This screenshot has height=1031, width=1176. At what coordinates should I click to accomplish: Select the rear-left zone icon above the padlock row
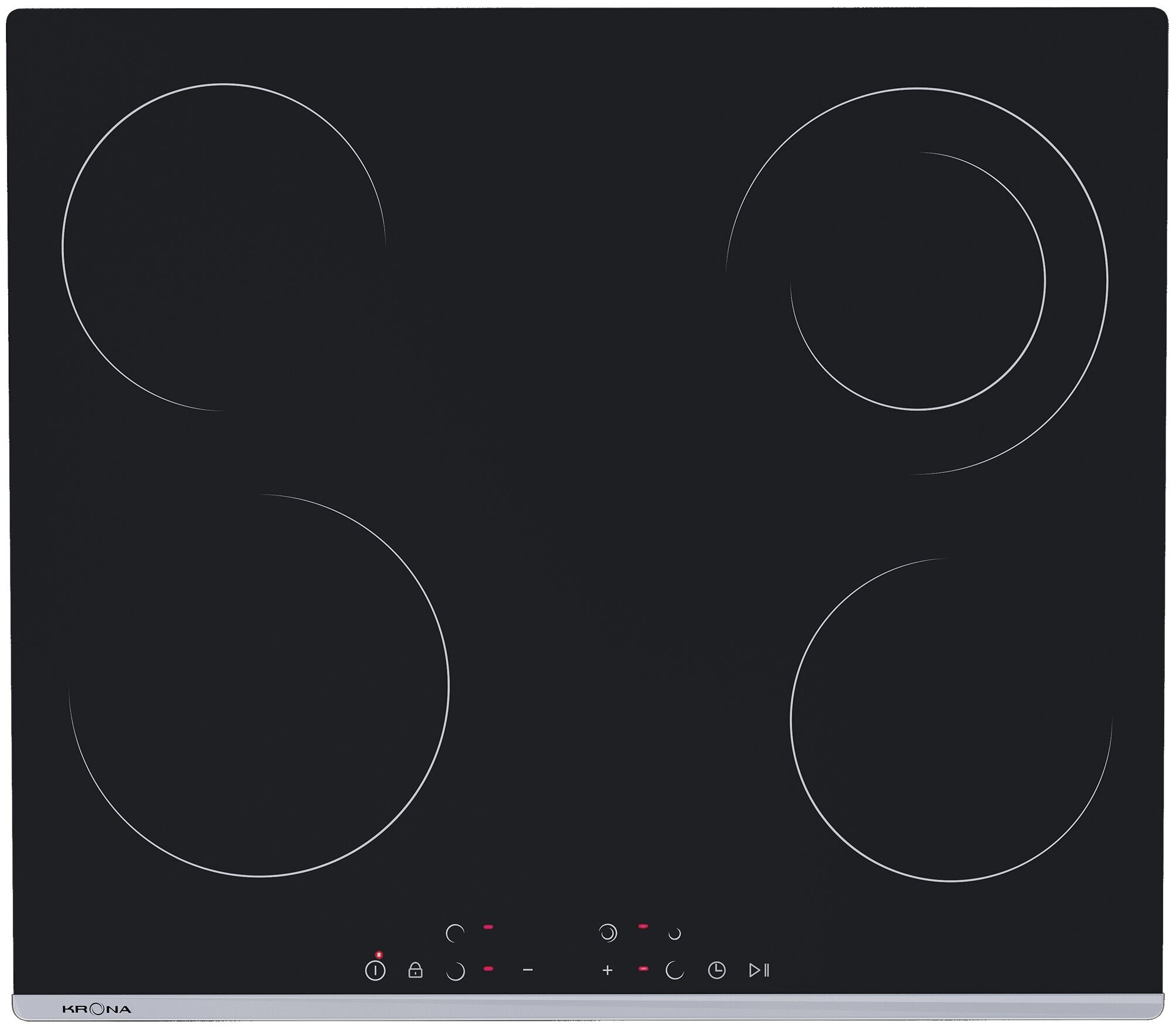pyautogui.click(x=455, y=933)
